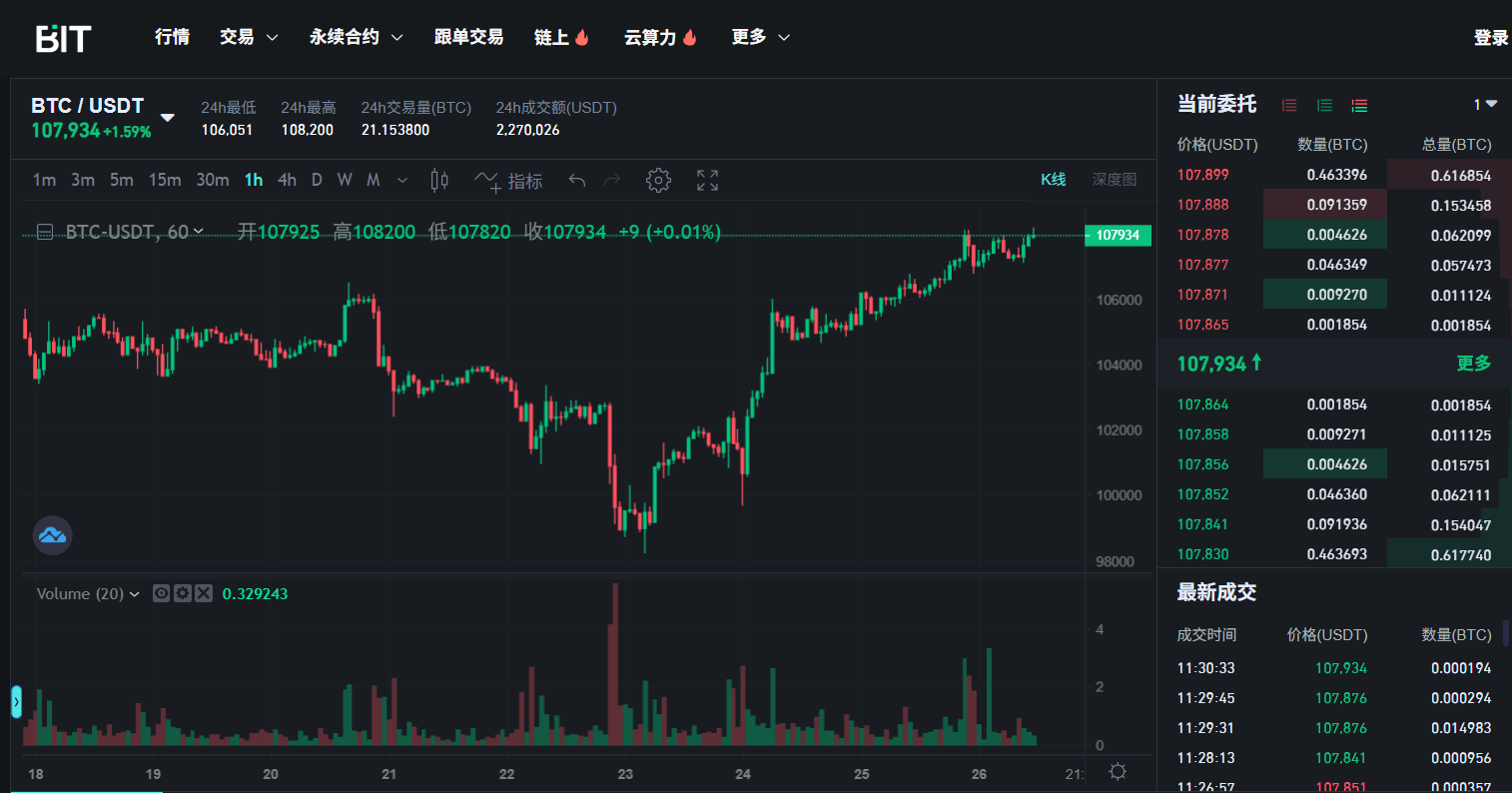Image resolution: width=1512 pixels, height=793 pixels.
Task: Remove the Volume indicator with X
Action: point(204,593)
